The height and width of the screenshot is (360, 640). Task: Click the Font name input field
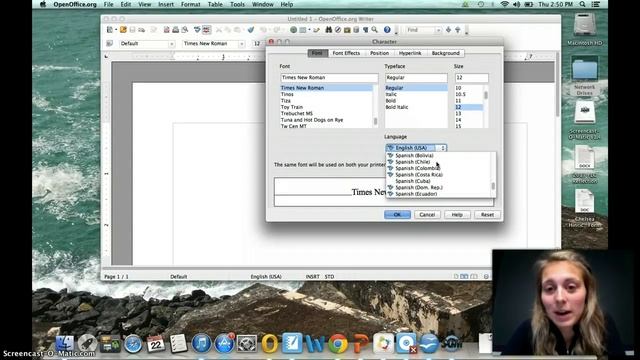coord(329,78)
